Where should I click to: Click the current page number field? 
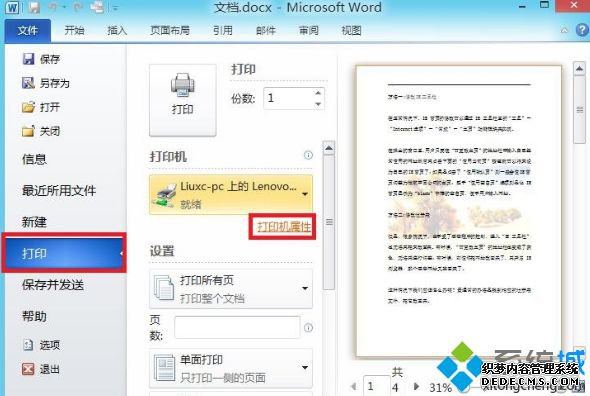pyautogui.click(x=376, y=386)
